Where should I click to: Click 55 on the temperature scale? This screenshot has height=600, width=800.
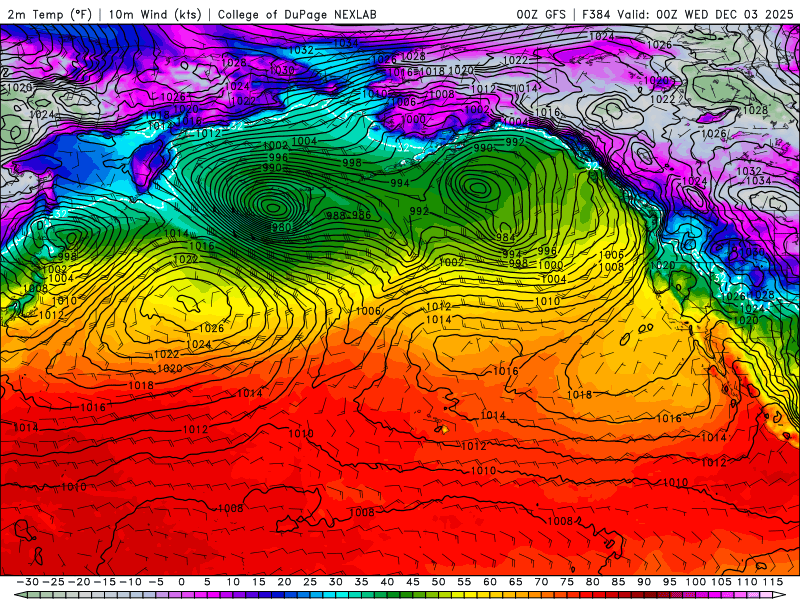(464, 582)
